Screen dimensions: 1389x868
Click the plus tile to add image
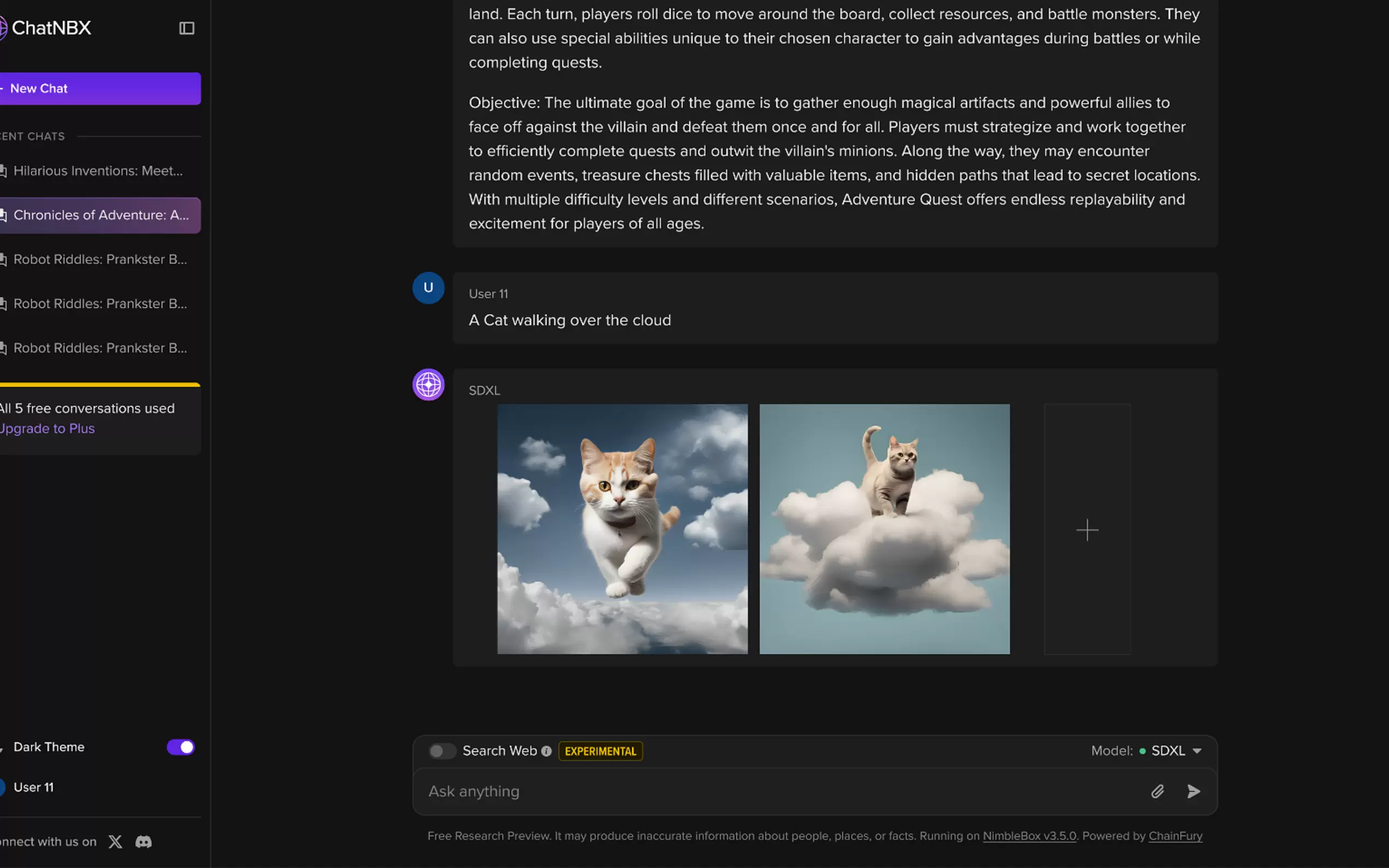pyautogui.click(x=1087, y=529)
